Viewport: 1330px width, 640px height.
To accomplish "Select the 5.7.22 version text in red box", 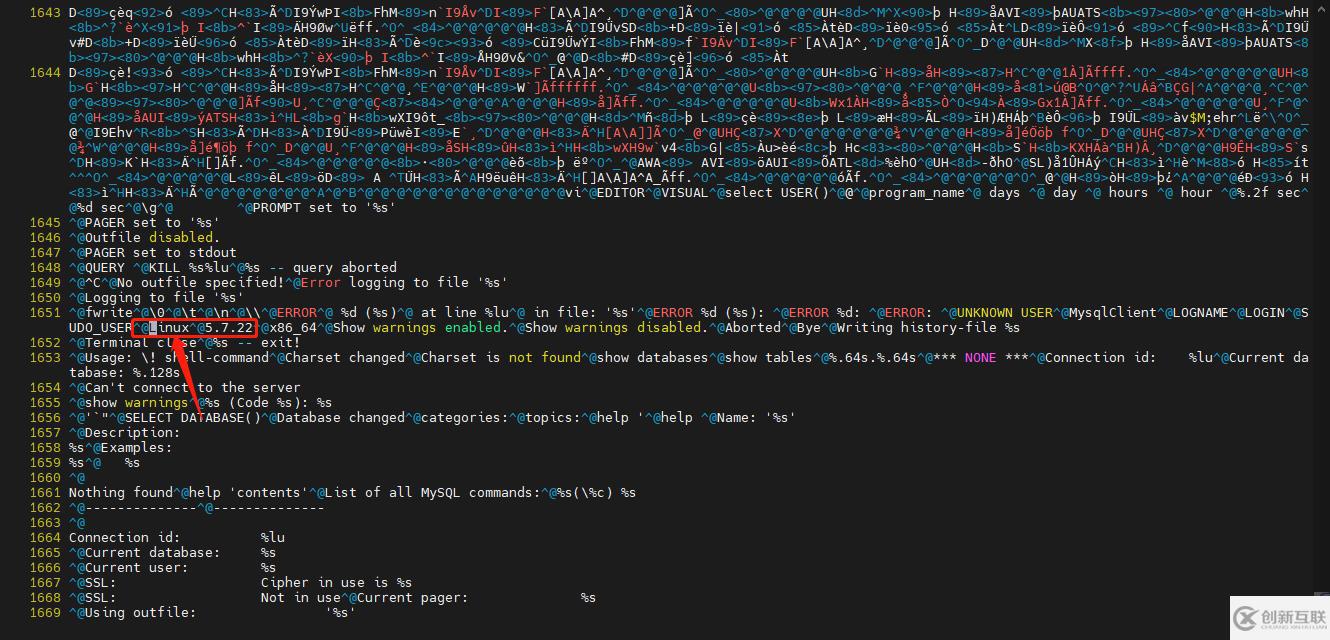I will click(x=229, y=328).
